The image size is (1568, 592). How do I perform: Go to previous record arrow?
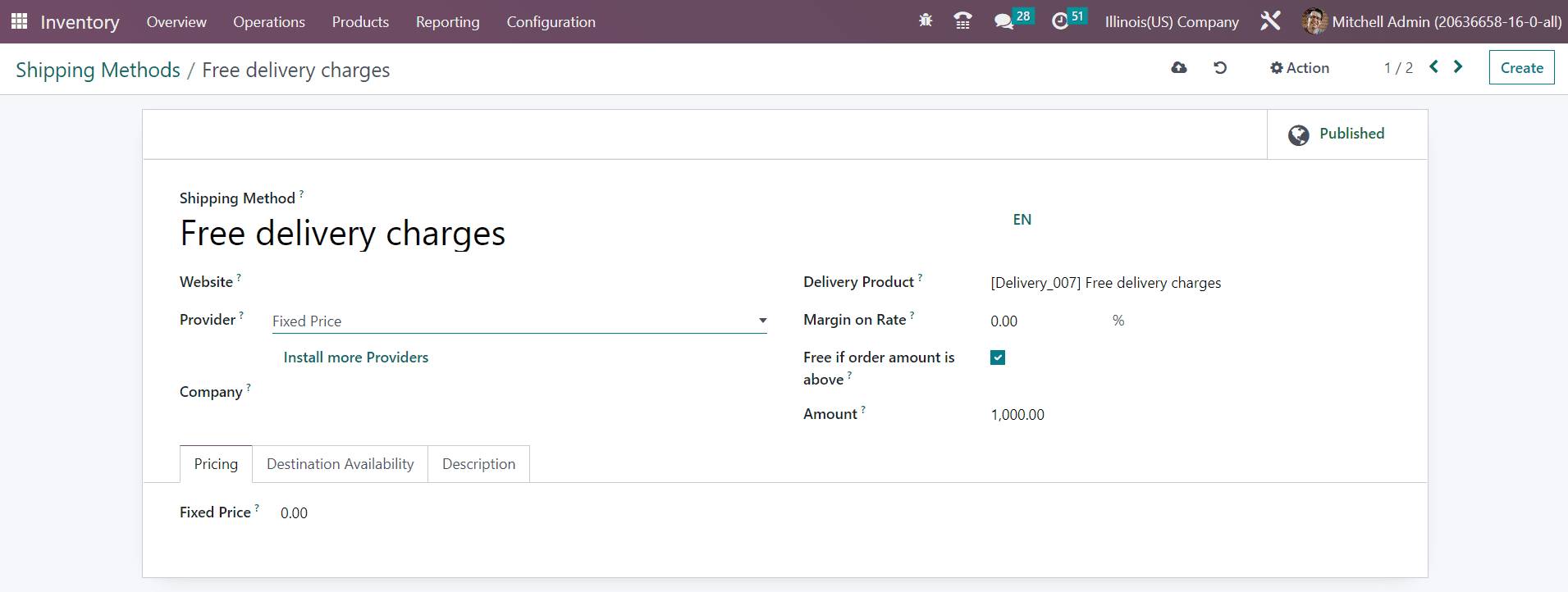(1433, 67)
